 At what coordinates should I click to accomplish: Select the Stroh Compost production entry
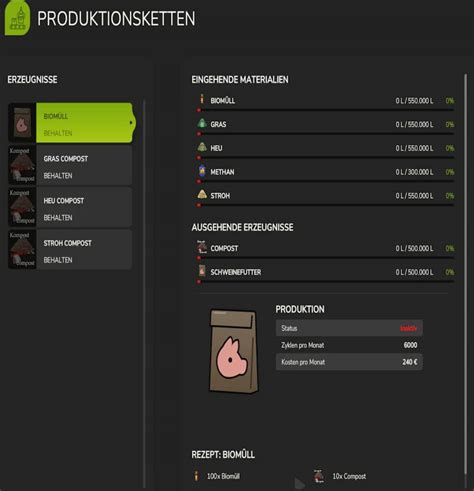pos(70,250)
